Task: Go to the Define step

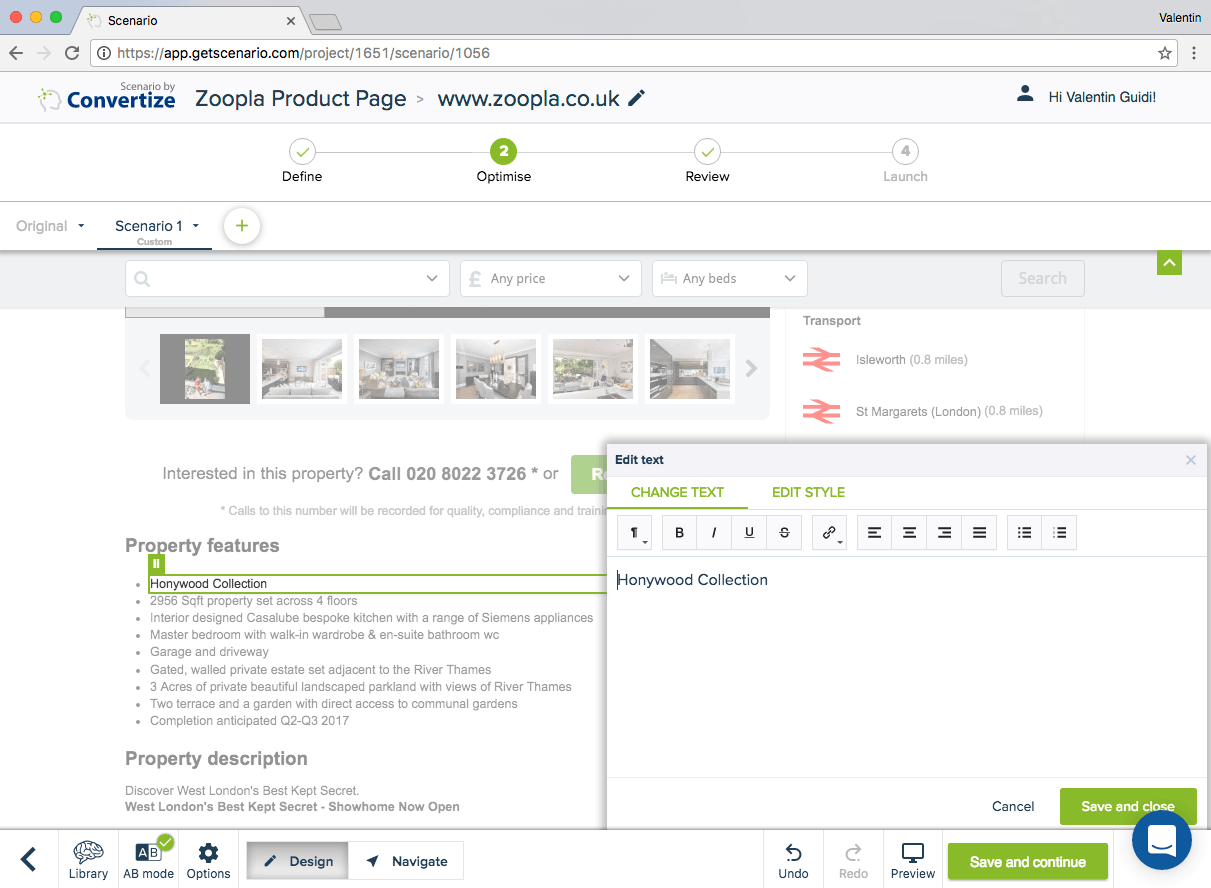Action: point(302,162)
